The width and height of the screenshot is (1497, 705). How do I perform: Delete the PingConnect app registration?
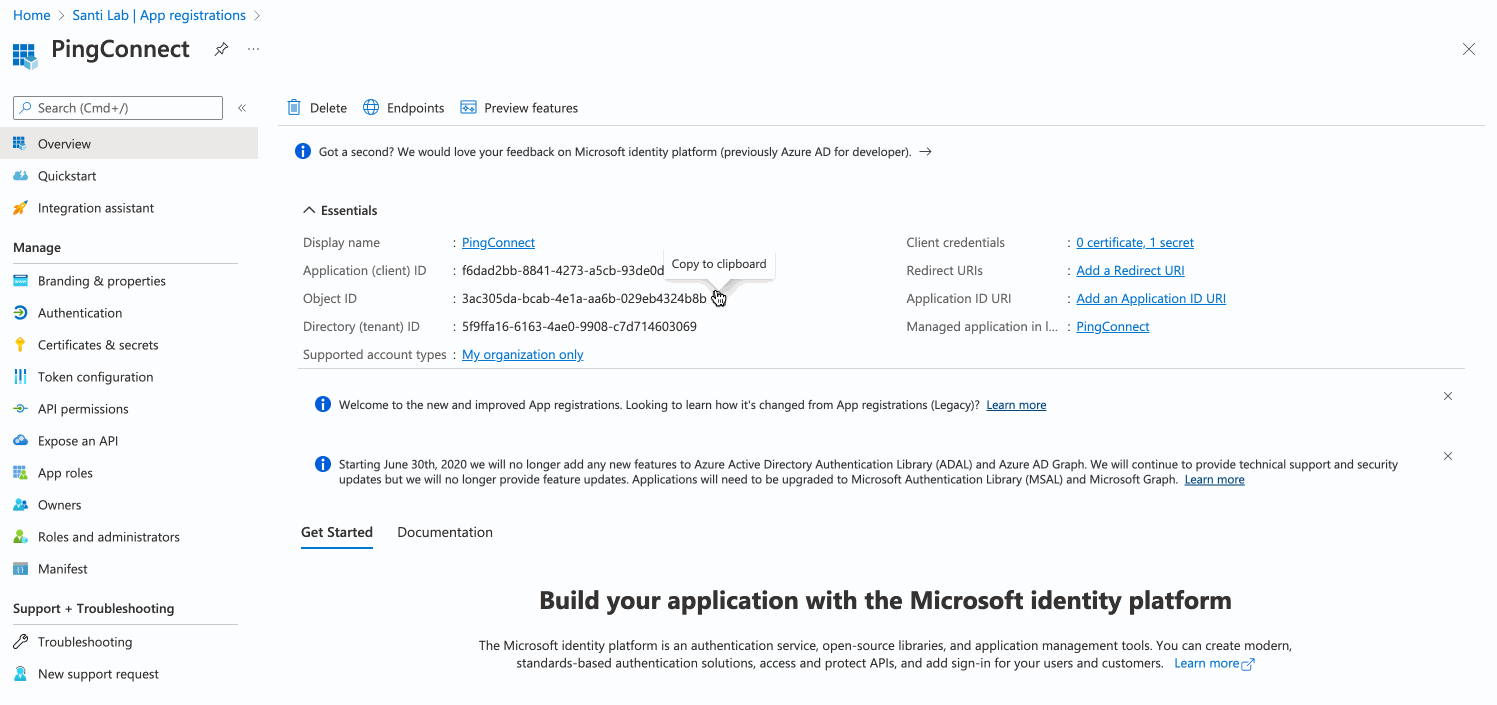[x=316, y=107]
